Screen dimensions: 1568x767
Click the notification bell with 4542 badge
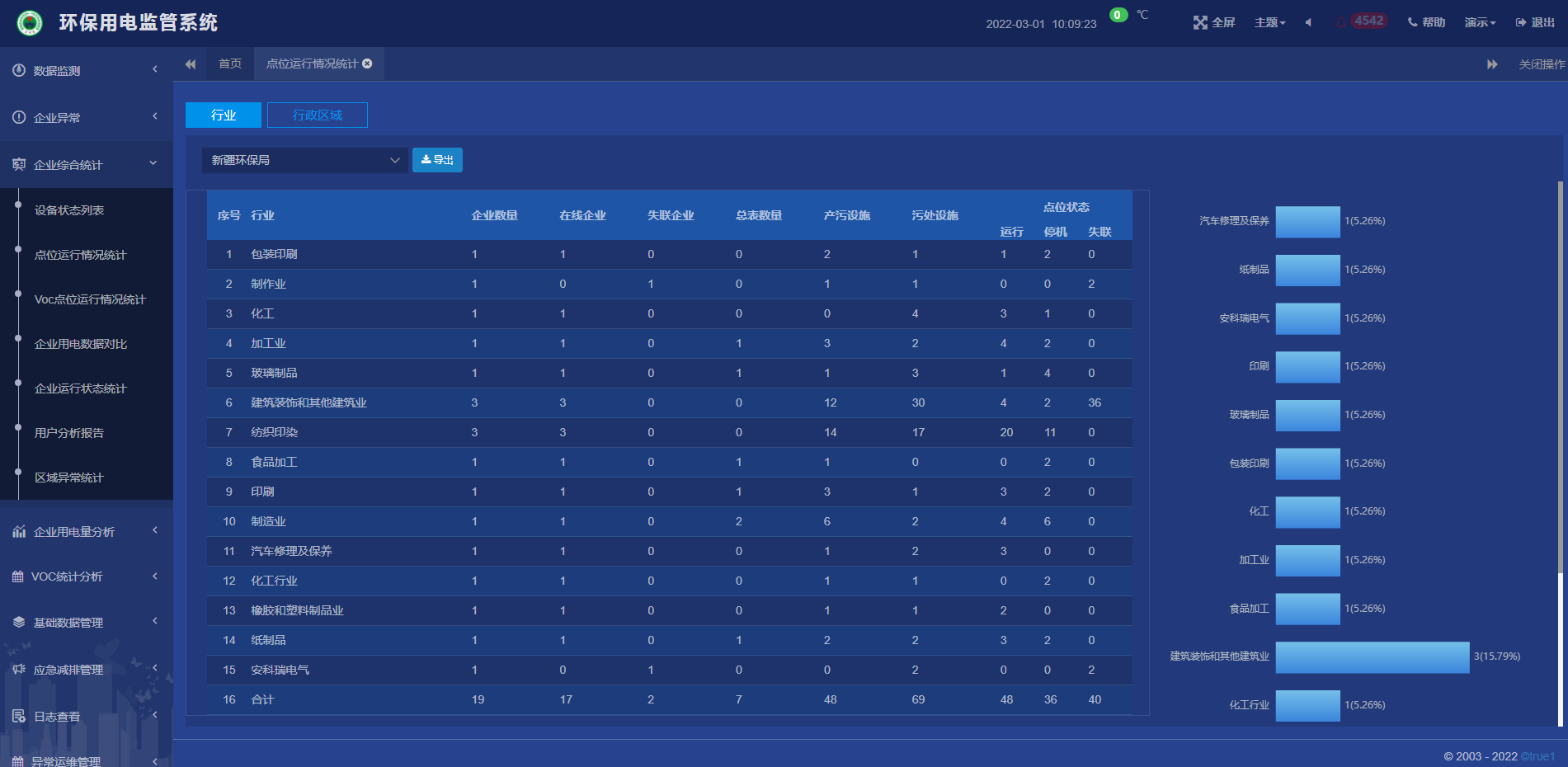pyautogui.click(x=1341, y=22)
